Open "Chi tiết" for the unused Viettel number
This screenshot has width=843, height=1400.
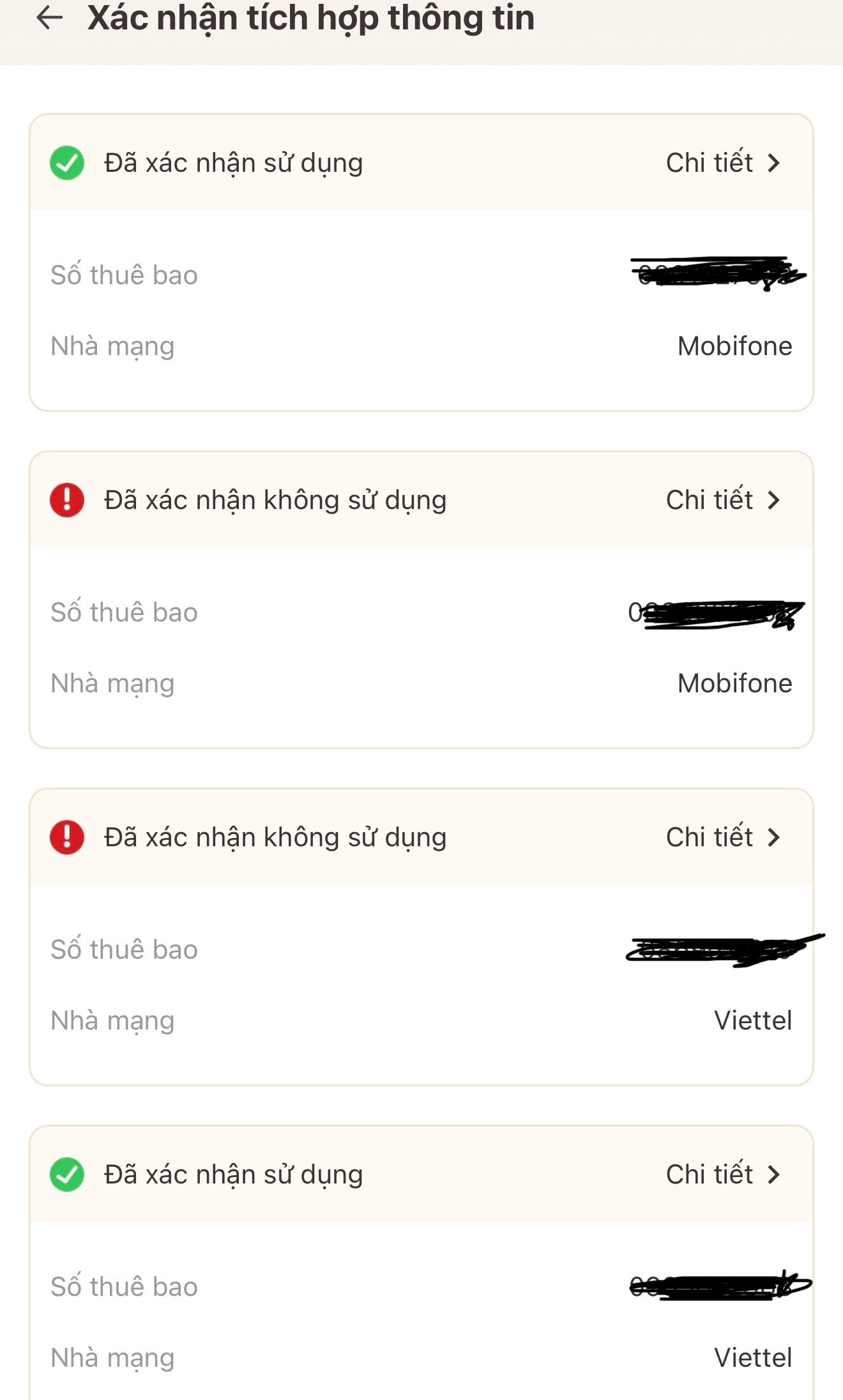[709, 837]
